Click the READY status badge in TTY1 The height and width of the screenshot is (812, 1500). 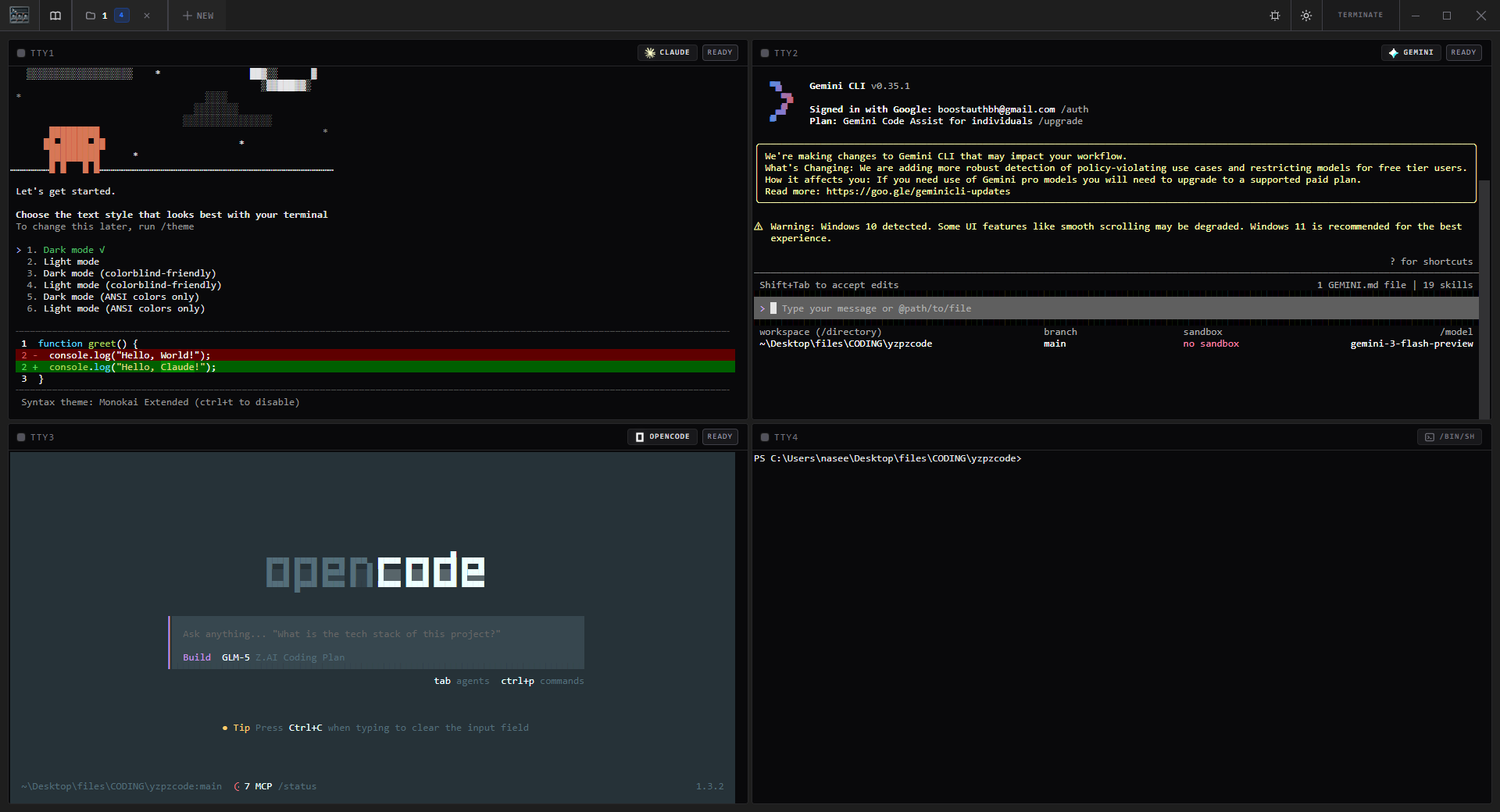(x=720, y=52)
